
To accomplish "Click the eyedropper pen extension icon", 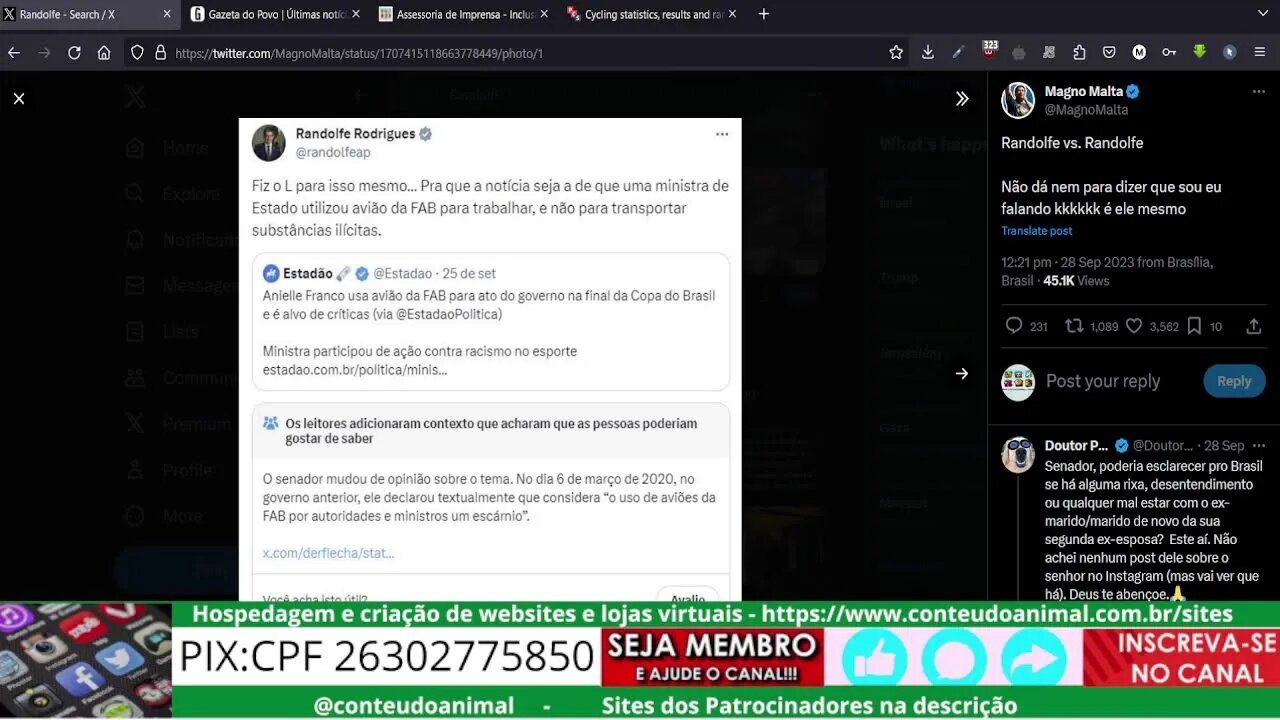I will [958, 52].
